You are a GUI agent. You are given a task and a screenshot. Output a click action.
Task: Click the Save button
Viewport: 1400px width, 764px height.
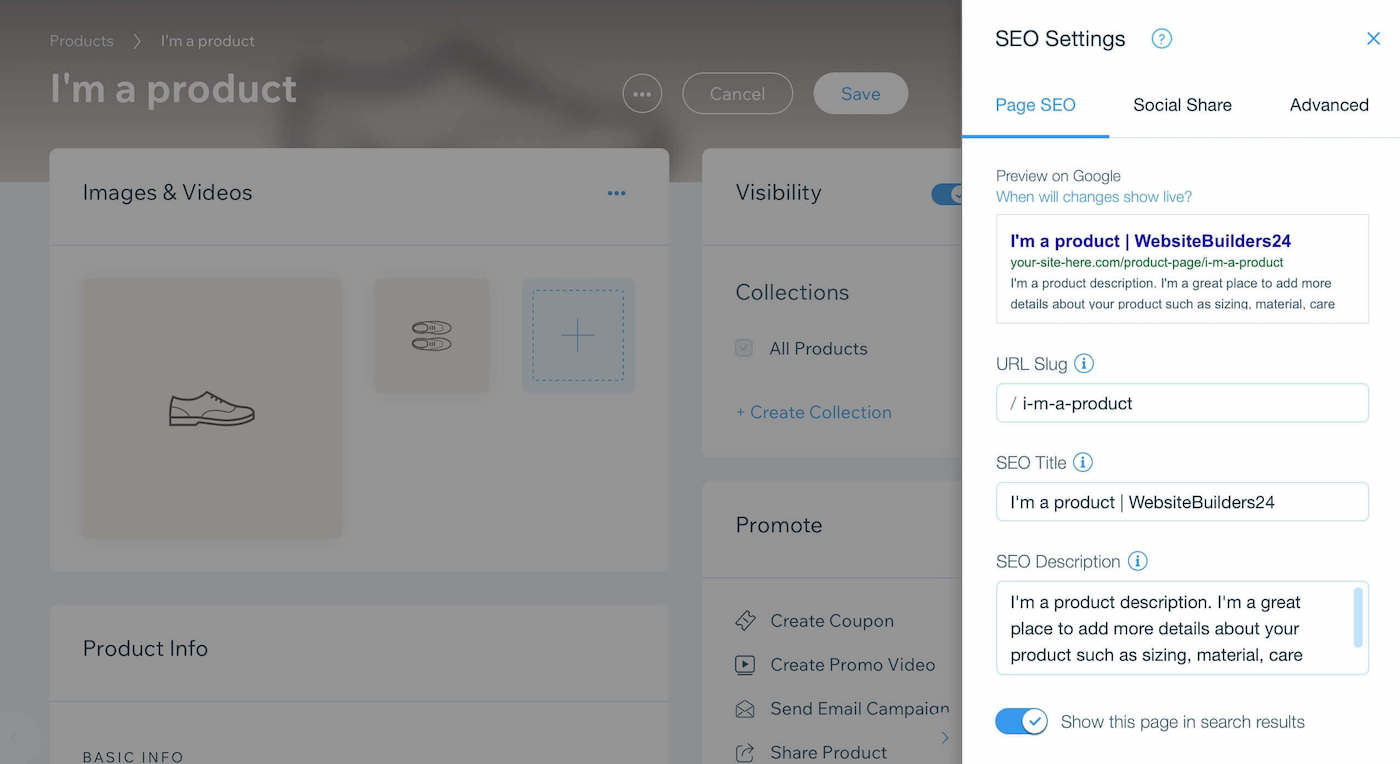point(861,94)
